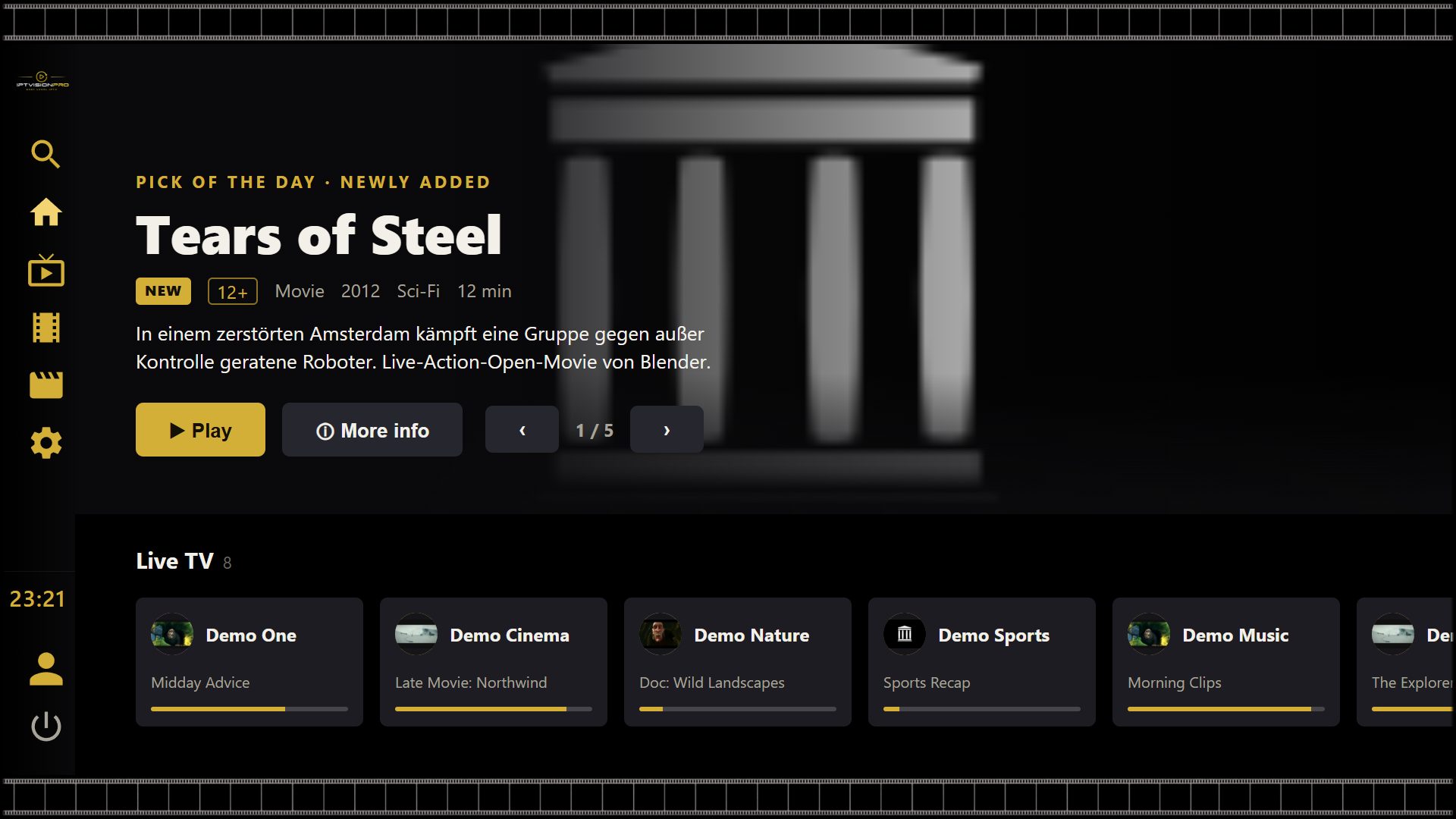Click Demo Cinema channel logo
The height and width of the screenshot is (819, 1456).
(416, 634)
